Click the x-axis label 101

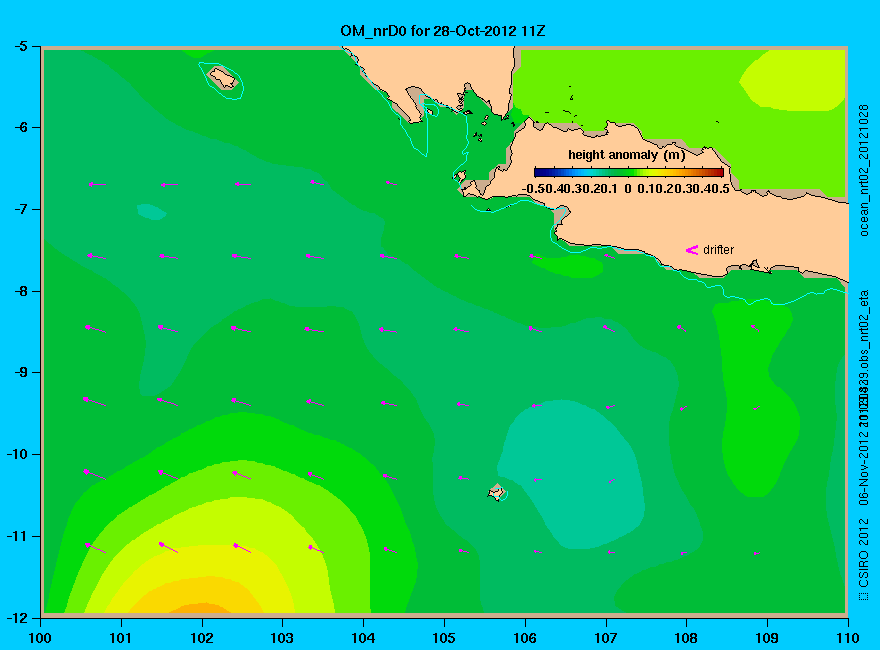(x=121, y=638)
